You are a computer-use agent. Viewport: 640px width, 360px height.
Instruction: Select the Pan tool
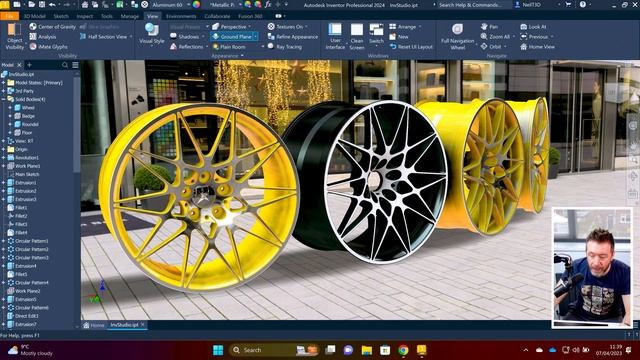(x=489, y=27)
